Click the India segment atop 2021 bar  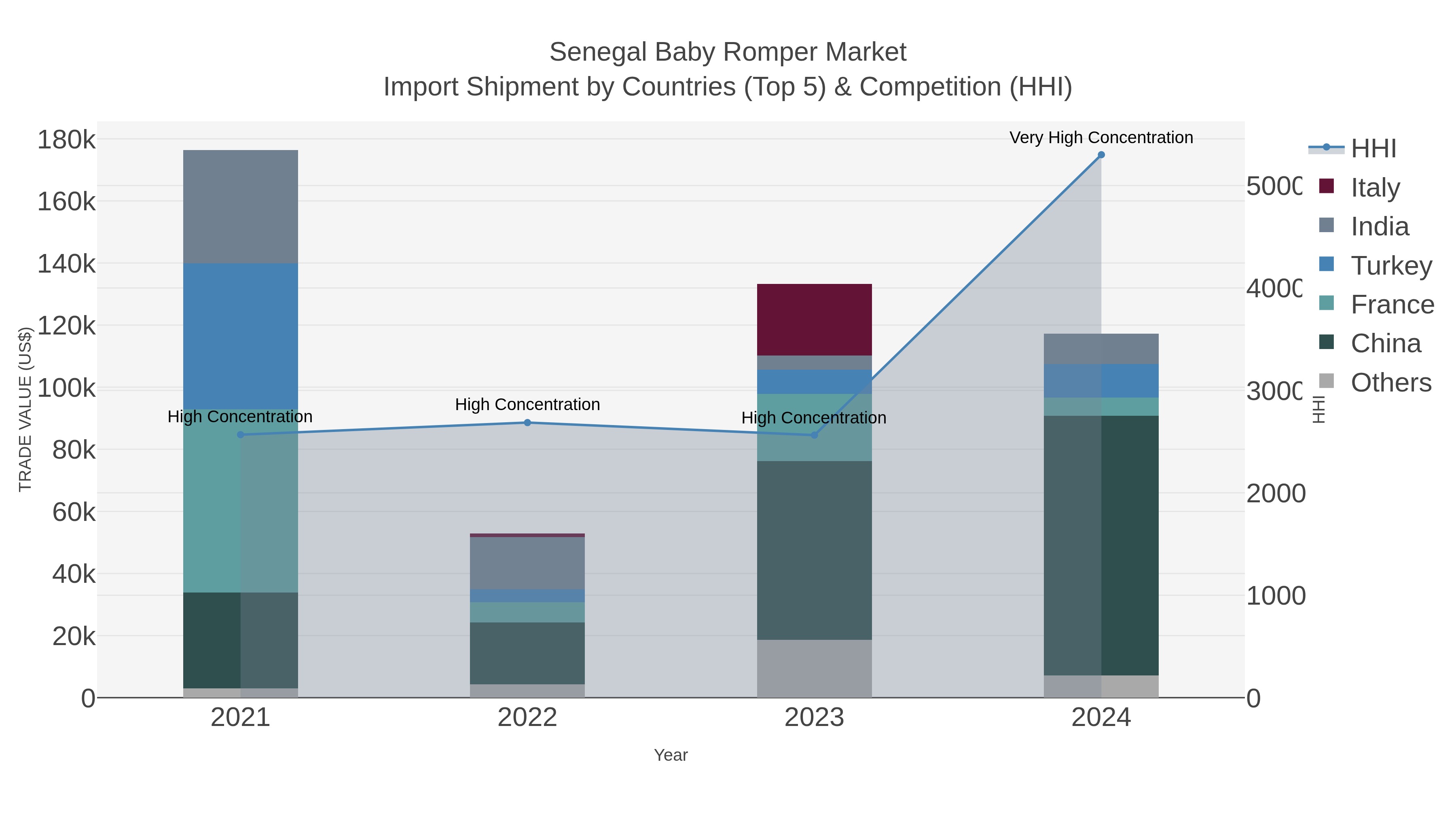point(241,207)
